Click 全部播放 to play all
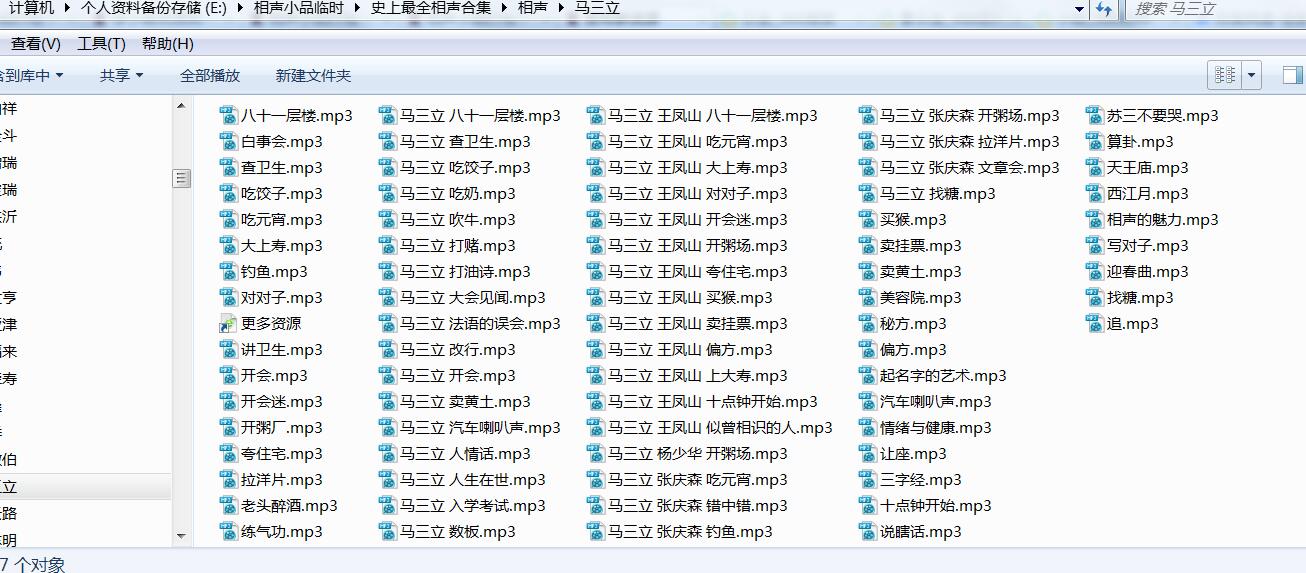Viewport: 1306px width, 573px height. (210, 75)
